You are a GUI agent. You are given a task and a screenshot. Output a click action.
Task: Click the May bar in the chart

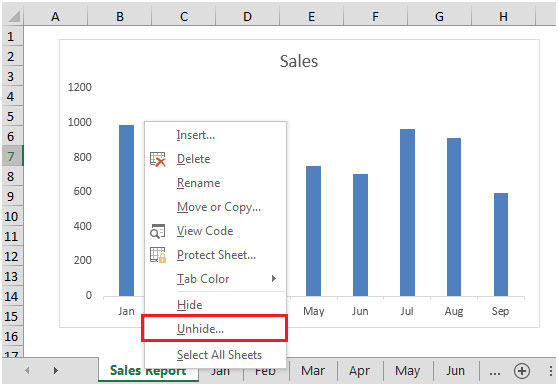click(313, 231)
